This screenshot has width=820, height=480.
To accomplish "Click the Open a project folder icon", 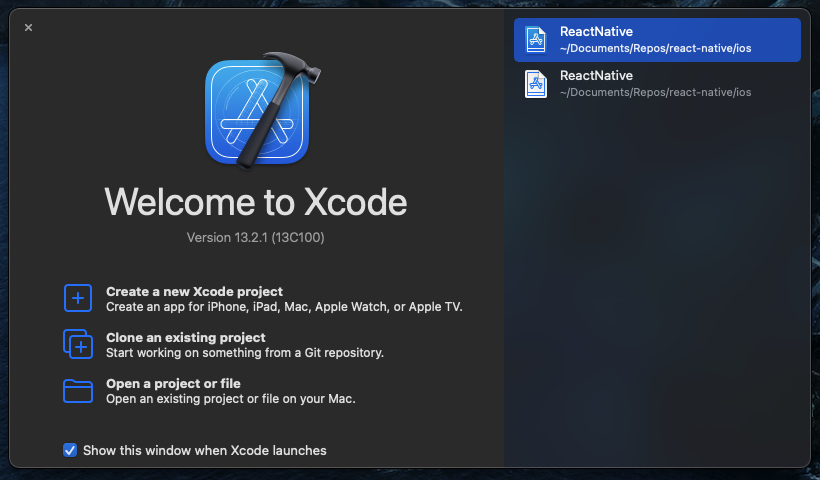I will 78,391.
